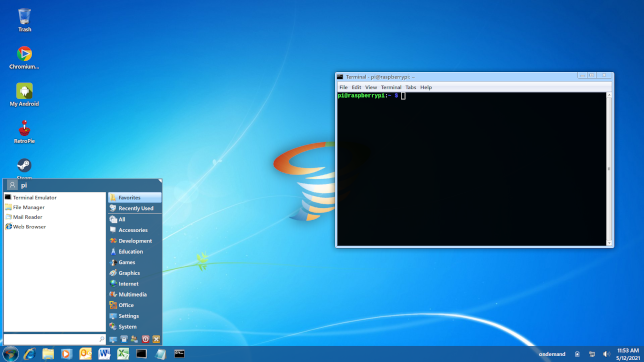Select the Recently Used category
Viewport: 644px width, 362px height.
pos(135,208)
